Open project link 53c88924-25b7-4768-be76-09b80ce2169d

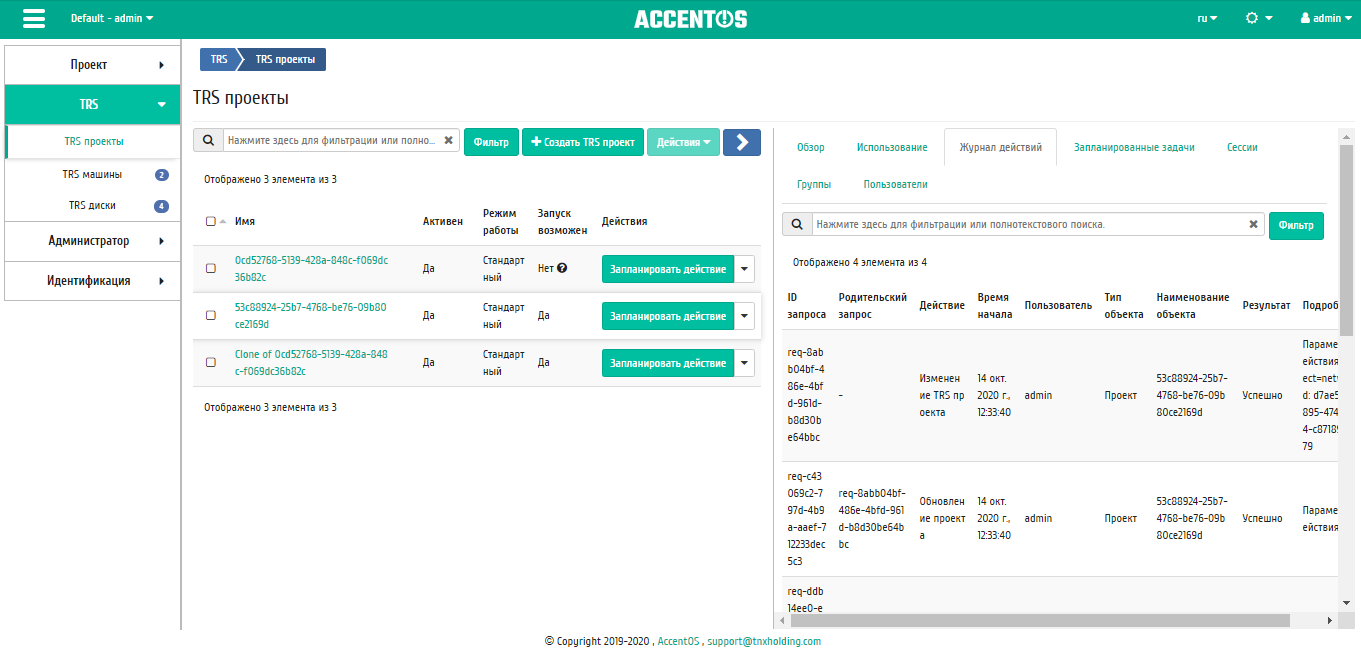click(310, 316)
